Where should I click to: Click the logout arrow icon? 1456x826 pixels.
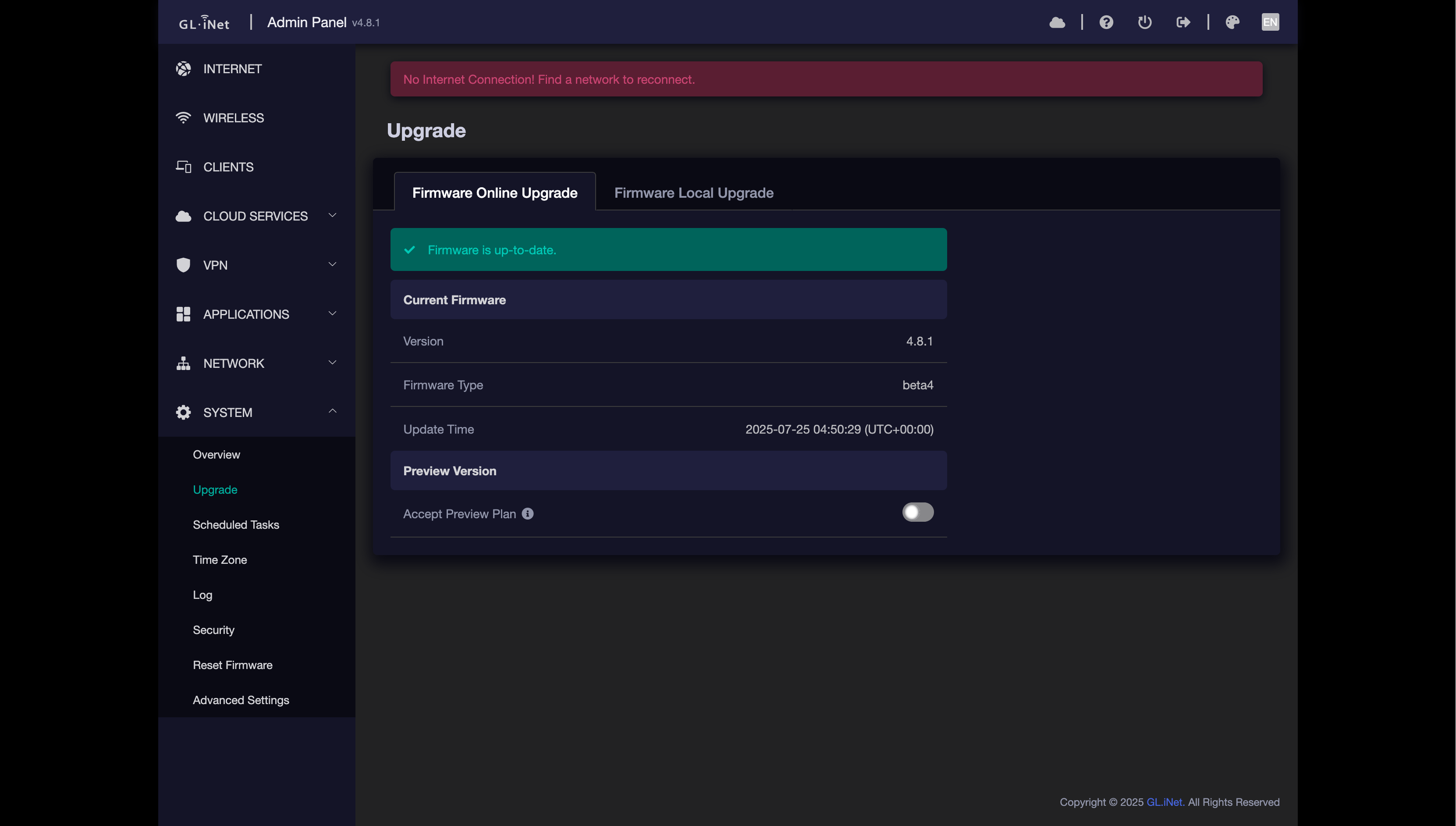(1183, 23)
